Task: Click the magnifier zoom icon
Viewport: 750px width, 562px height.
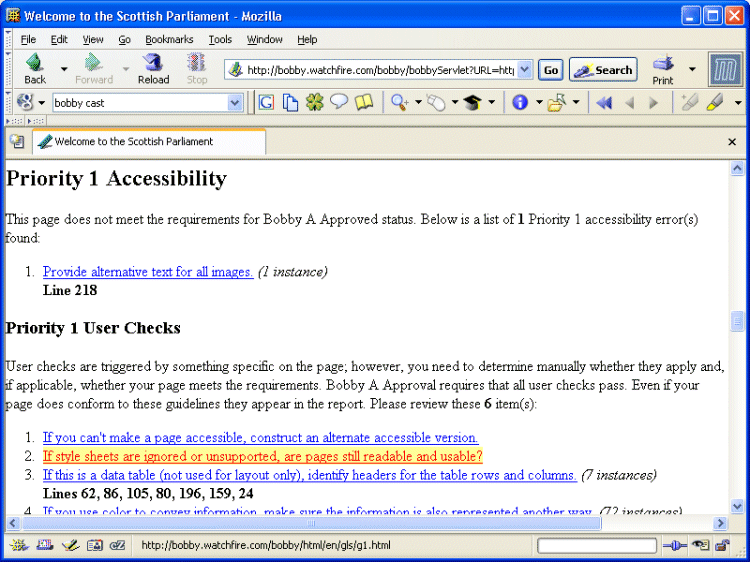Action: [399, 102]
